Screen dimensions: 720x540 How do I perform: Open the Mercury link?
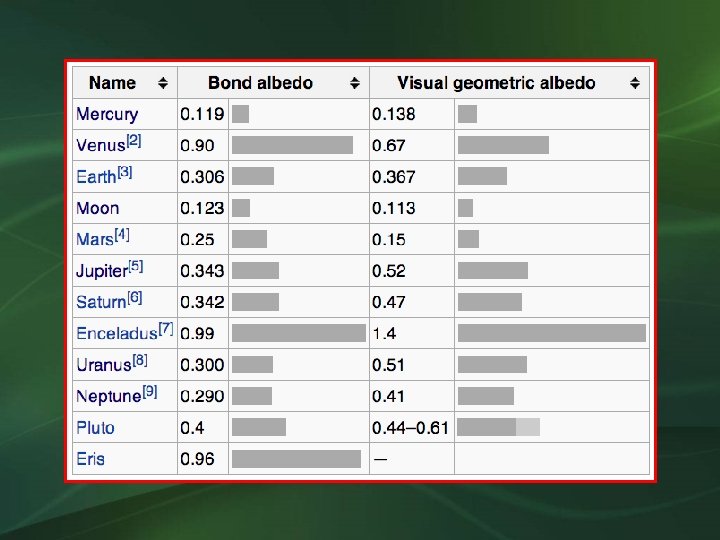pos(107,115)
